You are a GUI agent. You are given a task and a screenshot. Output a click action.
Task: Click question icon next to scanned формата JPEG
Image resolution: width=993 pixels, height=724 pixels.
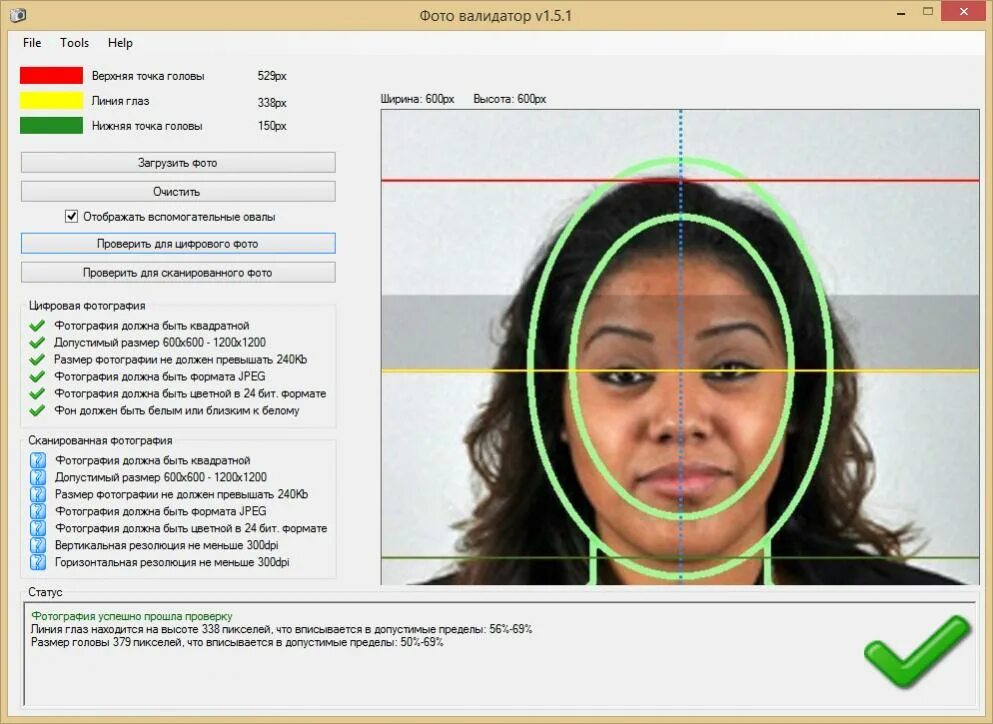pos(38,511)
